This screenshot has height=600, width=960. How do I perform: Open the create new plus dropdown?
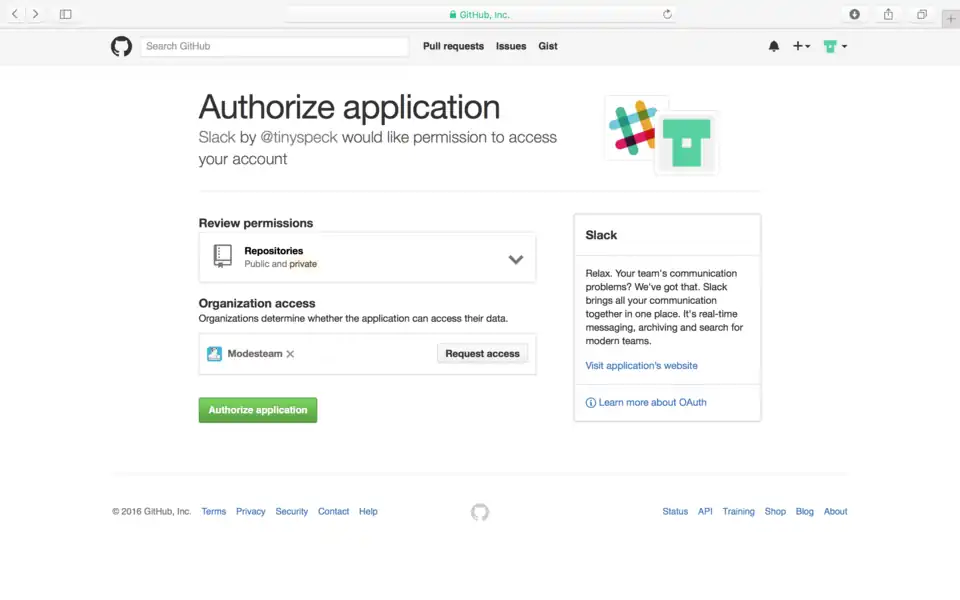tap(801, 46)
